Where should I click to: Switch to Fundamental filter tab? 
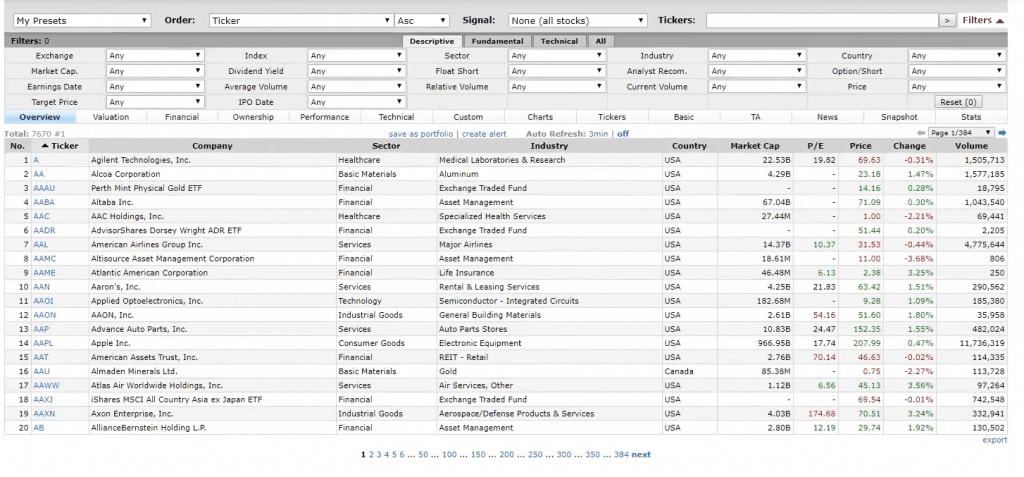tap(498, 41)
